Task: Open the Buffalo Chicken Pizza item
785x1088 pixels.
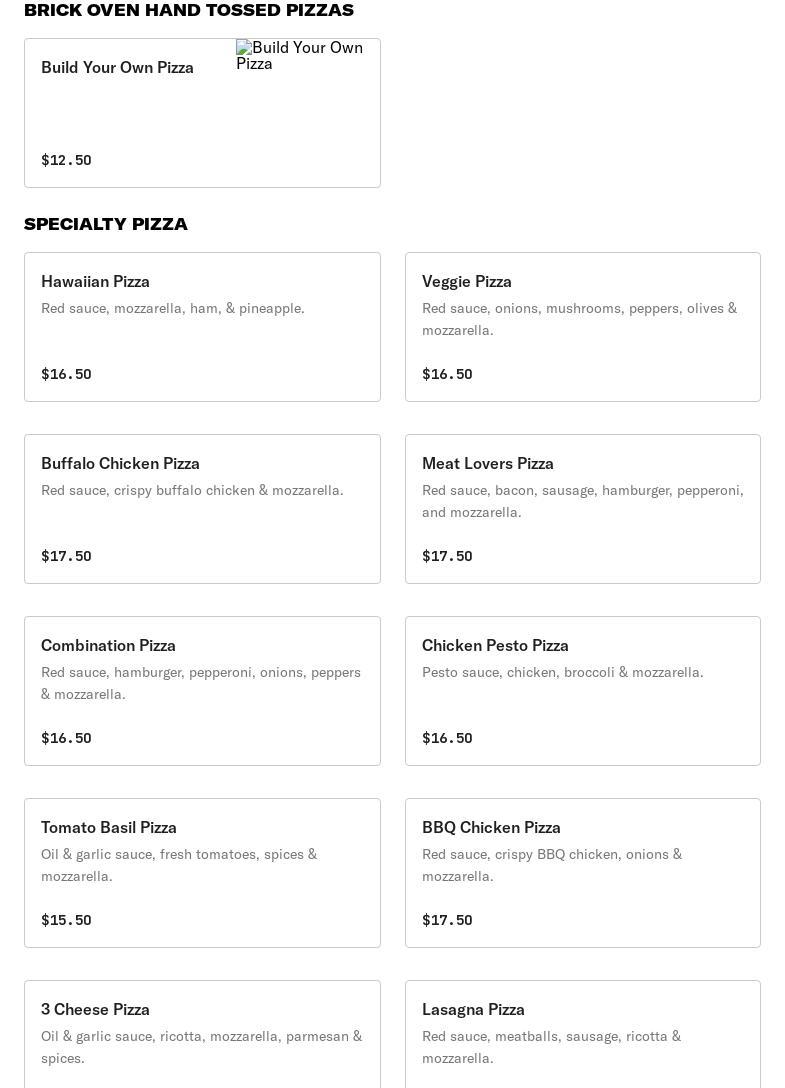Action: point(202,509)
